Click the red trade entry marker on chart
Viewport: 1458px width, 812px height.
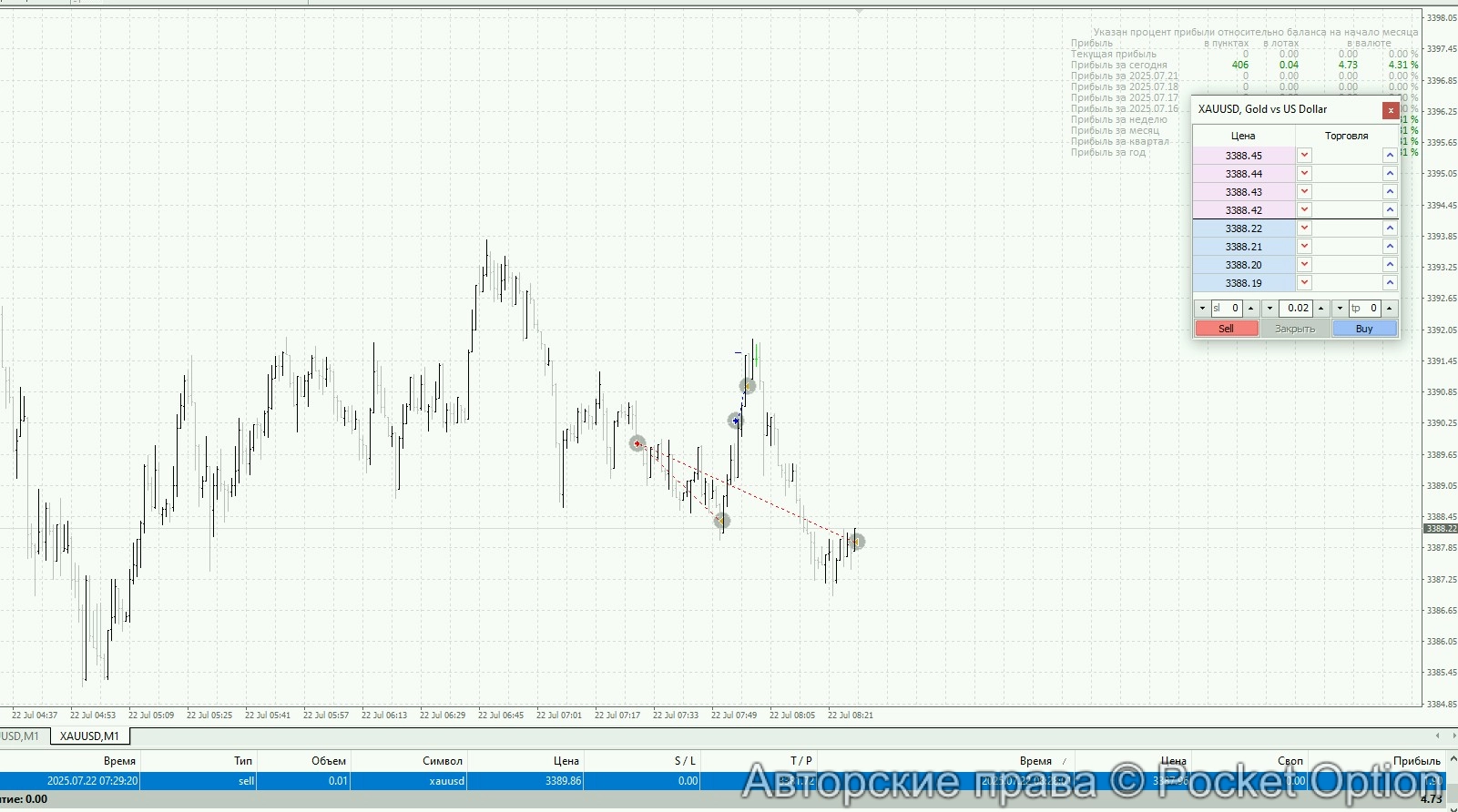[x=637, y=443]
